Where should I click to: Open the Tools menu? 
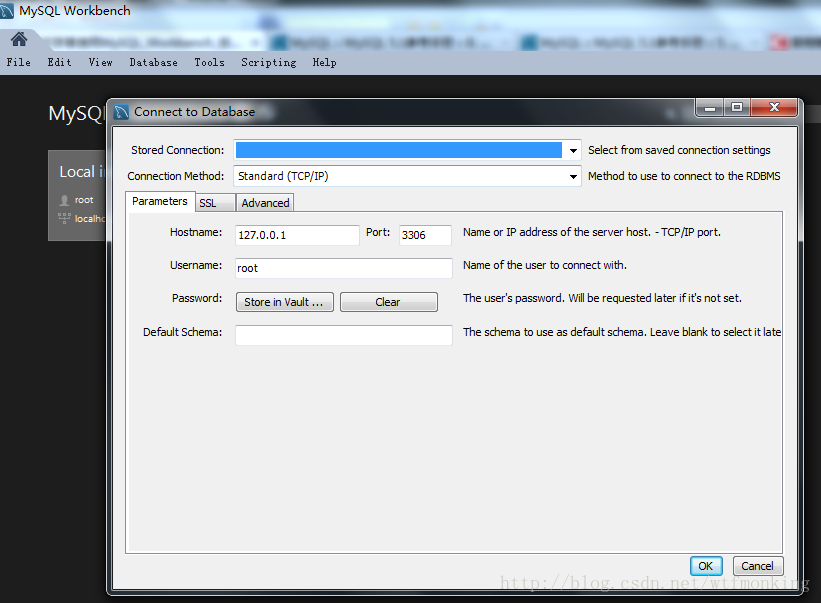(x=209, y=62)
